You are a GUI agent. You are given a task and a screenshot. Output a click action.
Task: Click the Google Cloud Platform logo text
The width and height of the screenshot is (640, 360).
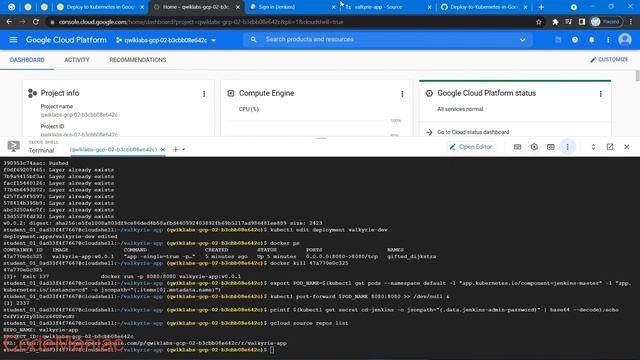(x=66, y=40)
